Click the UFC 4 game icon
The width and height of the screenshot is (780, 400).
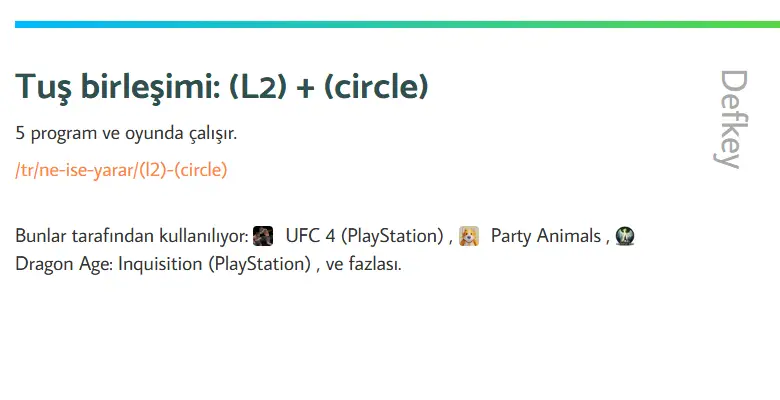[x=263, y=236]
